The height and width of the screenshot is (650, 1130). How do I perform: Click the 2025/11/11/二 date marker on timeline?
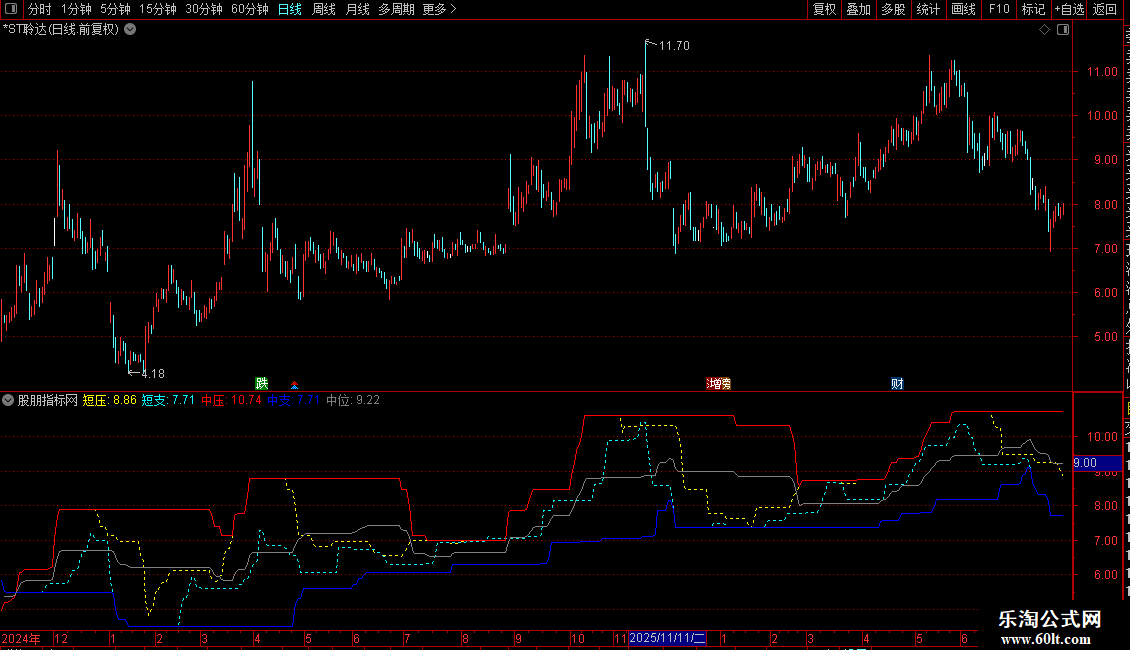coord(667,638)
